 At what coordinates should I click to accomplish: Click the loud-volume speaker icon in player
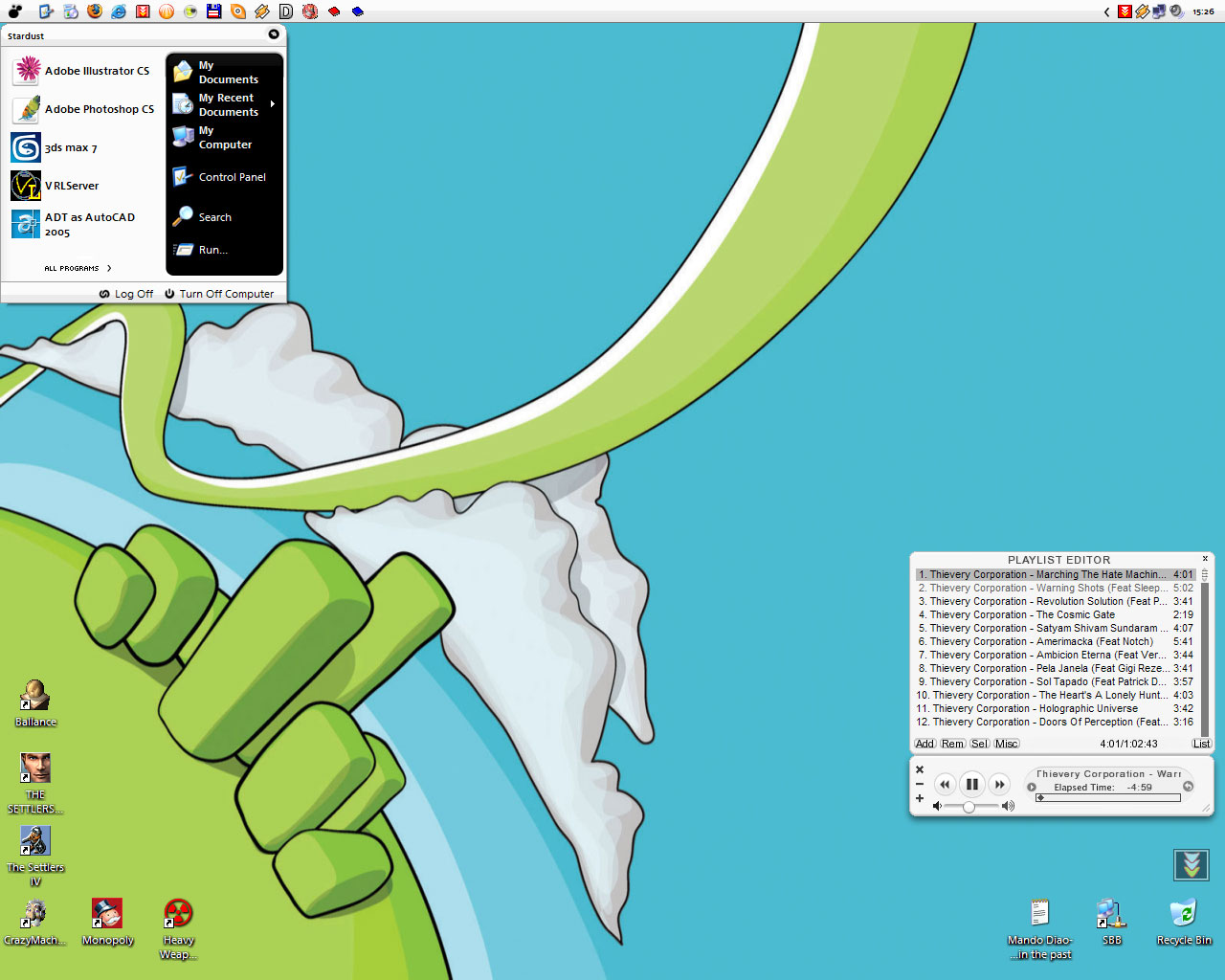(x=1008, y=806)
